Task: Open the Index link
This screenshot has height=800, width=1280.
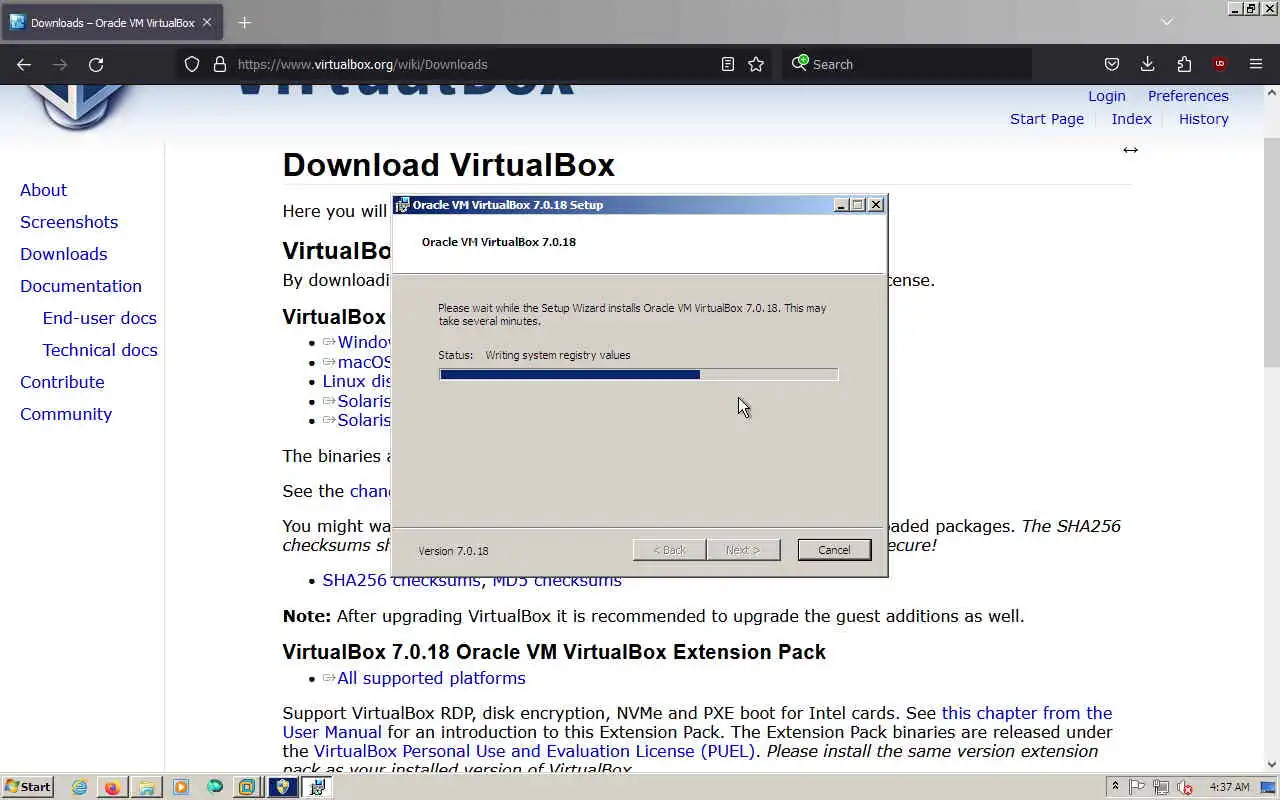Action: pos(1131,119)
